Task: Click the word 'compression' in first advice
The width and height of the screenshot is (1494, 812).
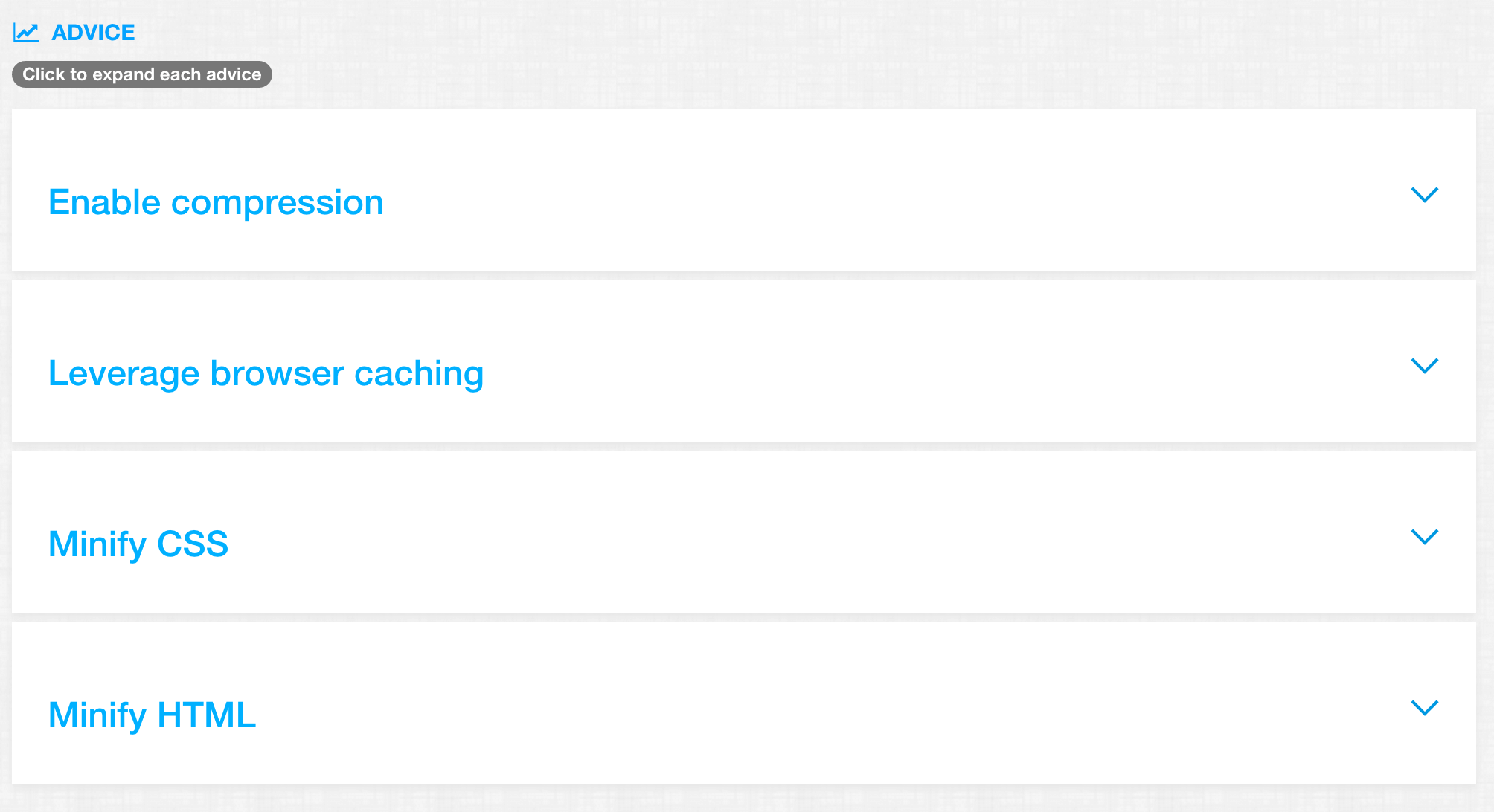Action: 278,204
